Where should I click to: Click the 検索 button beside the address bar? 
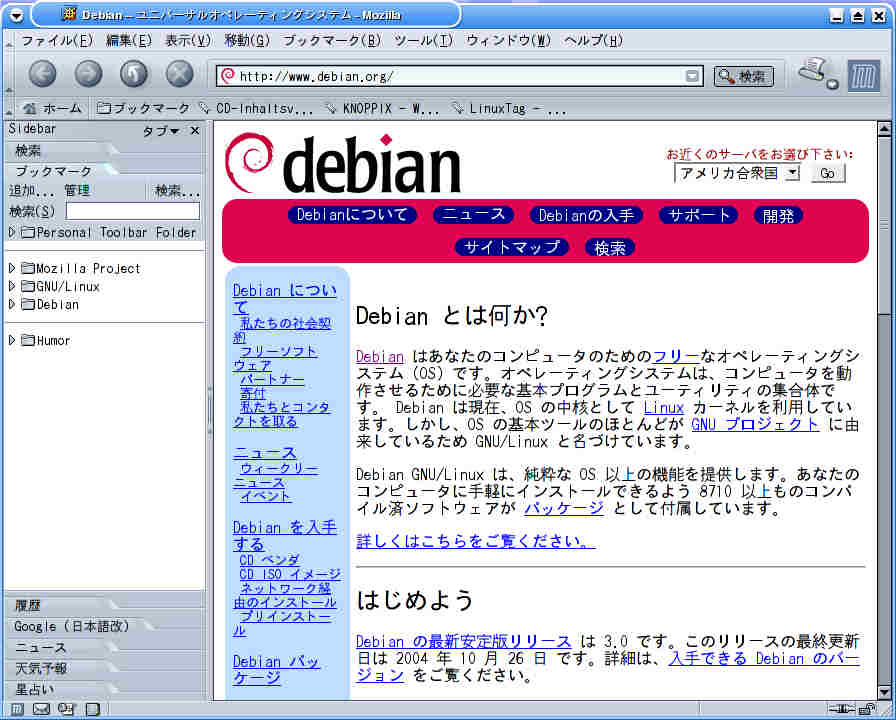click(743, 76)
